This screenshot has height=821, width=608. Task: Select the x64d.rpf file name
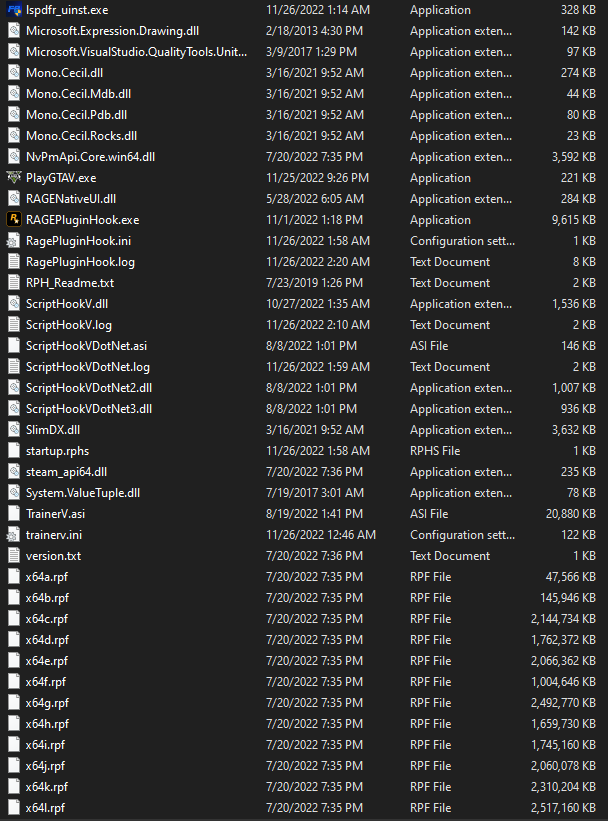[x=47, y=640]
